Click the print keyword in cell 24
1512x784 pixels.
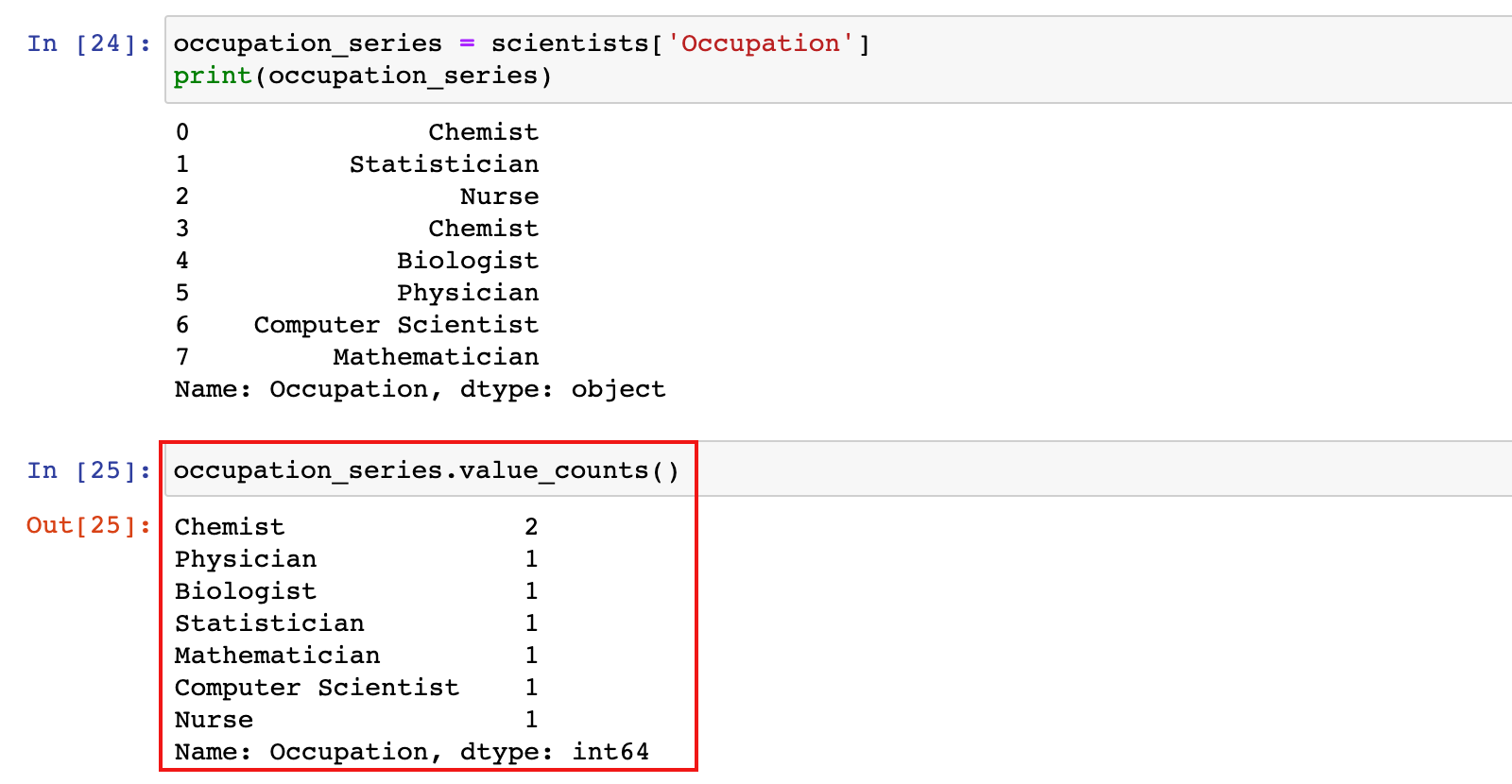[x=213, y=76]
